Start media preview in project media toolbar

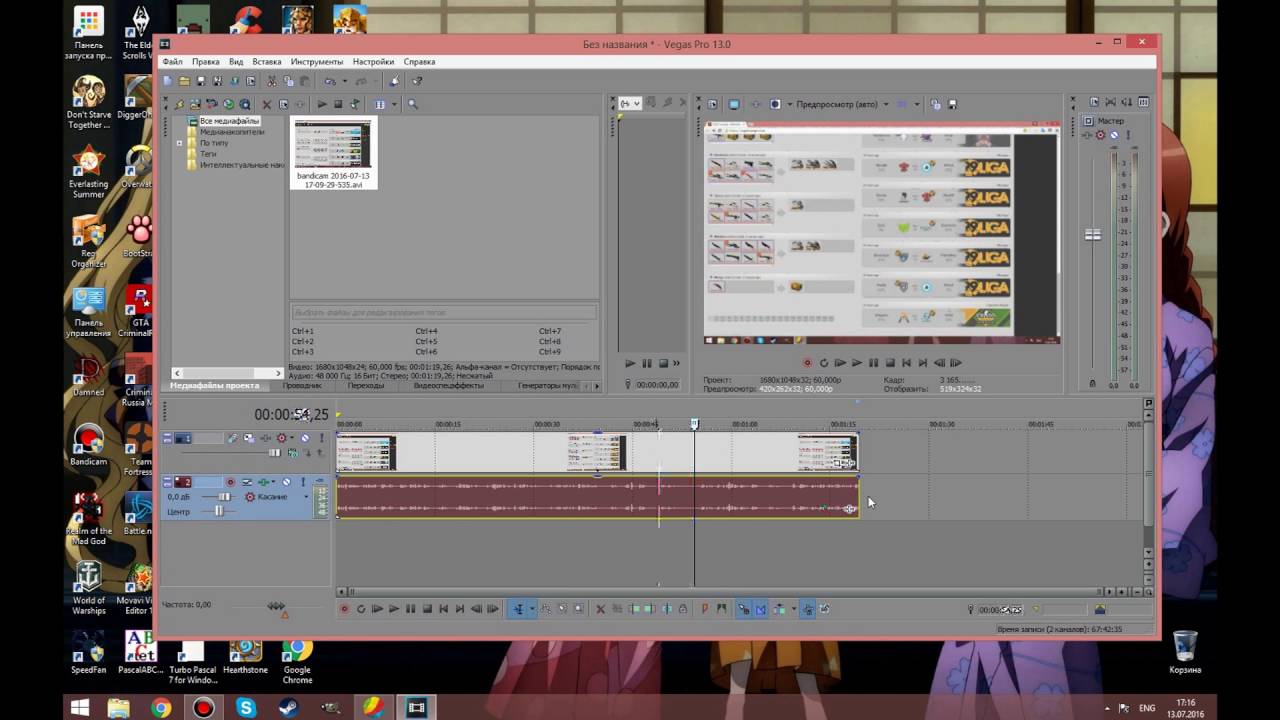322,104
